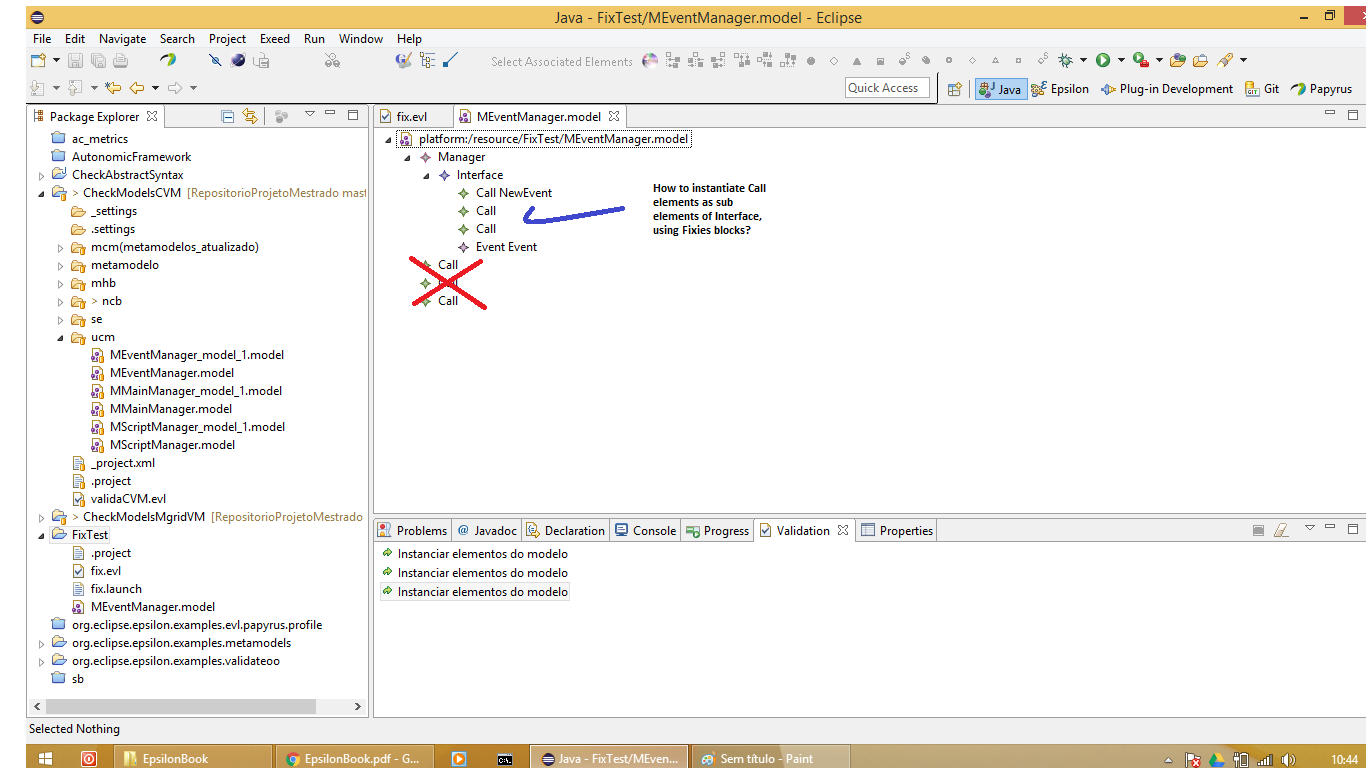Click the Select Associated Elements icon
The height and width of the screenshot is (768, 1366).
pyautogui.click(x=650, y=61)
